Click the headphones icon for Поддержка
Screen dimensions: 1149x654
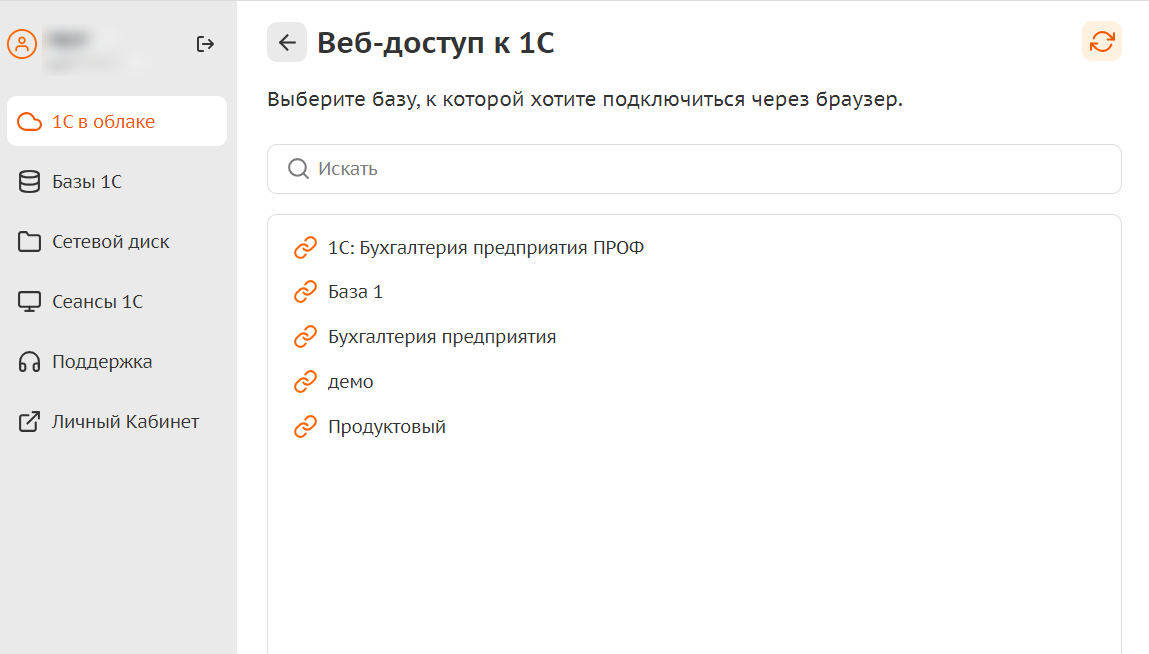tap(30, 362)
